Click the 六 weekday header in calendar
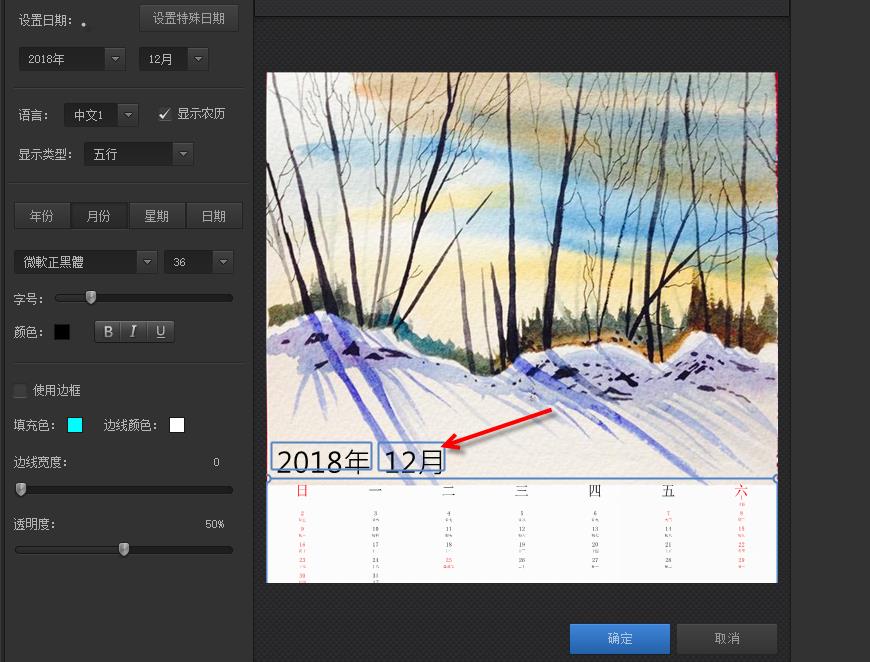This screenshot has width=870, height=662. click(741, 490)
